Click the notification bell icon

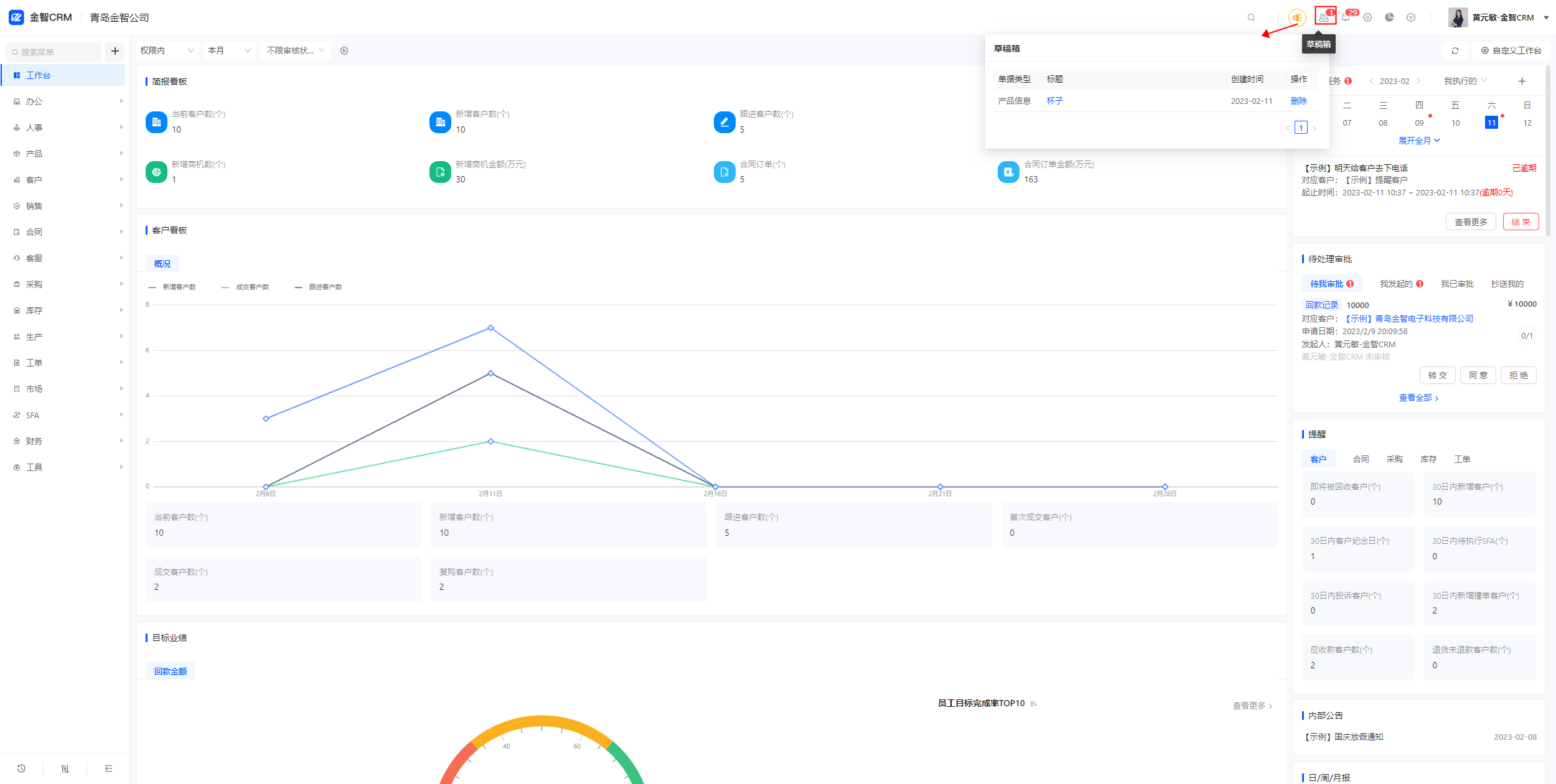tap(1346, 17)
